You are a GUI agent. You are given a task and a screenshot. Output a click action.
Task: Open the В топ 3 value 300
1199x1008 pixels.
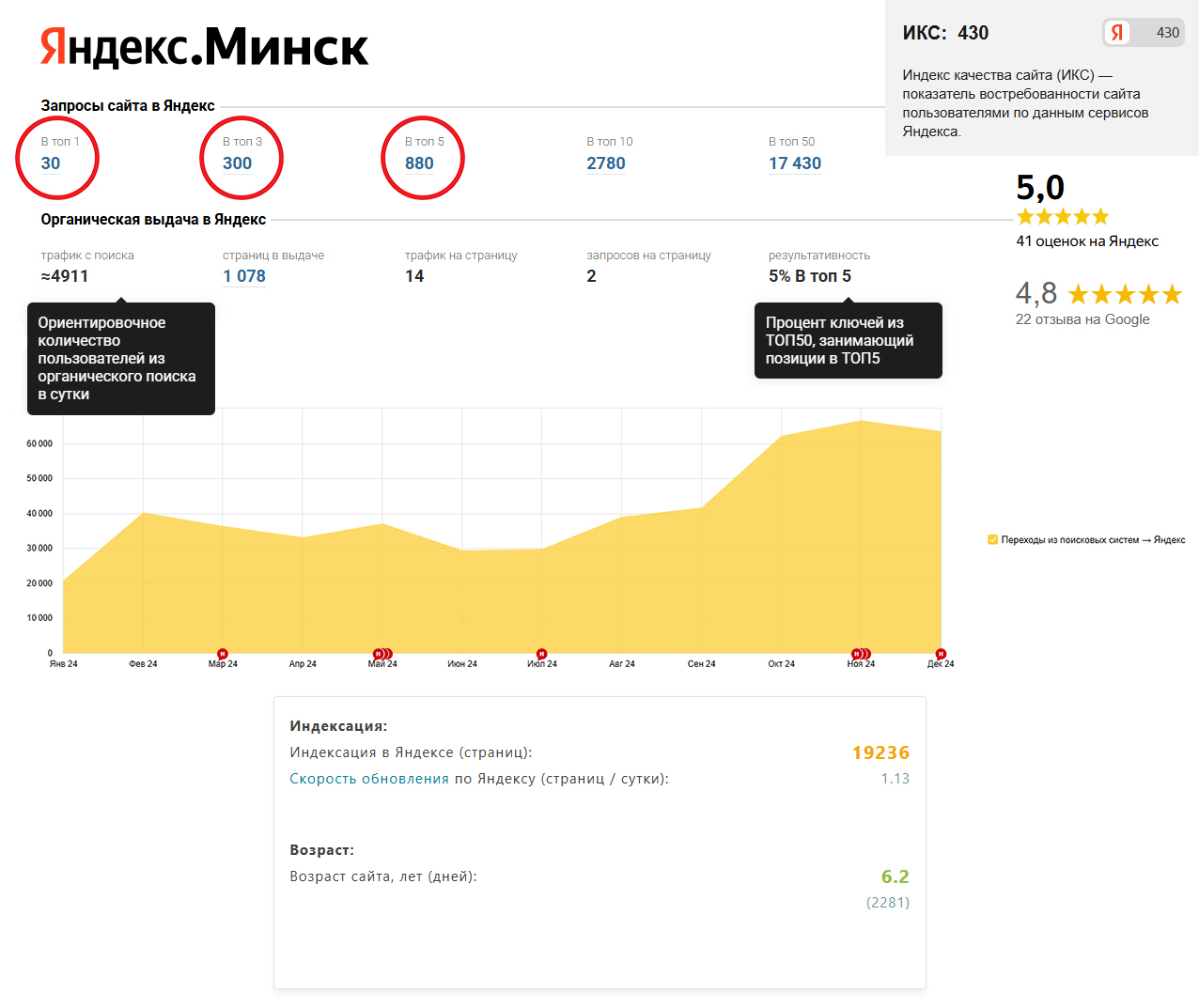[238, 163]
